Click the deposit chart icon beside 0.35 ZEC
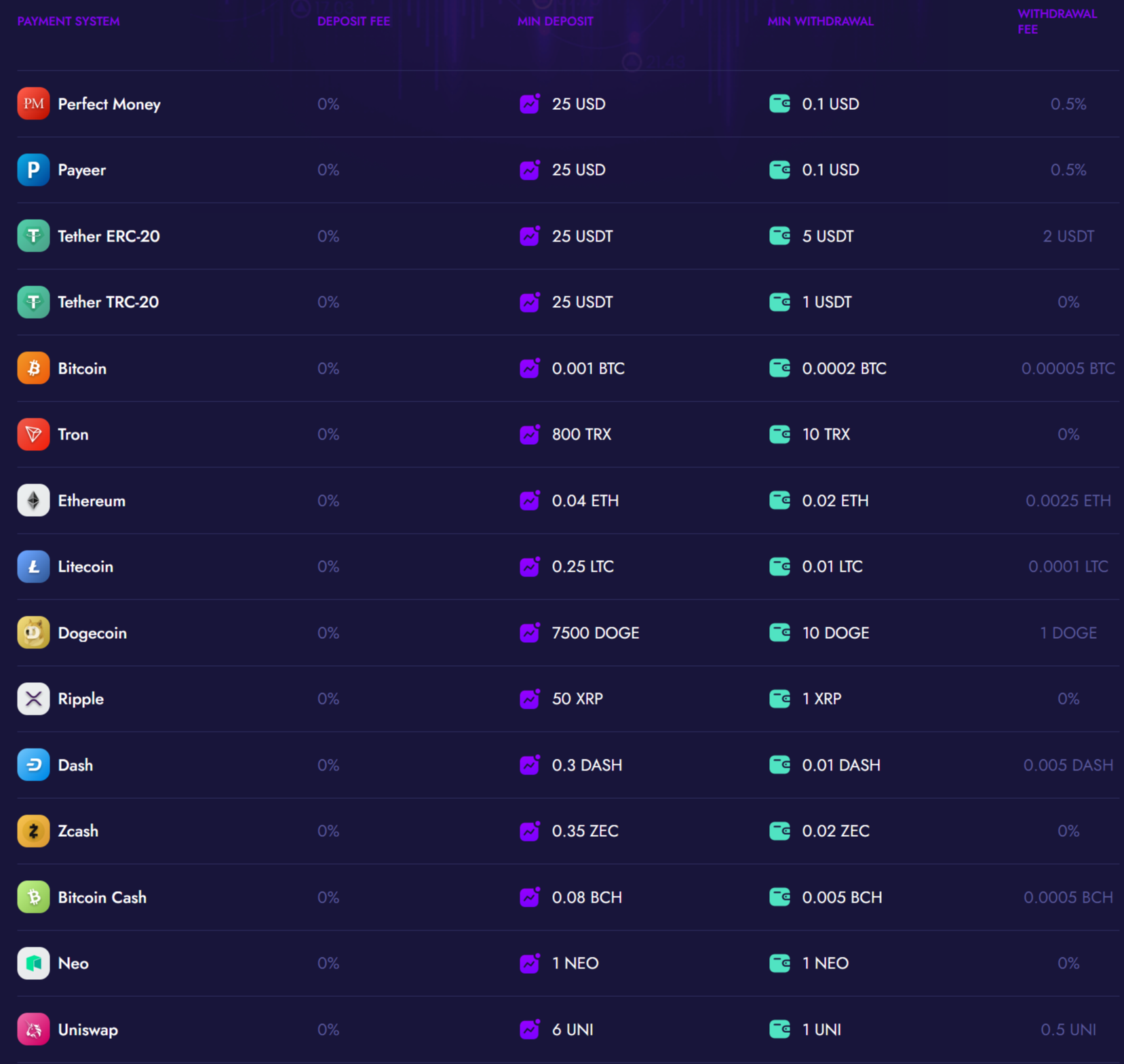The image size is (1124, 1064). (530, 831)
